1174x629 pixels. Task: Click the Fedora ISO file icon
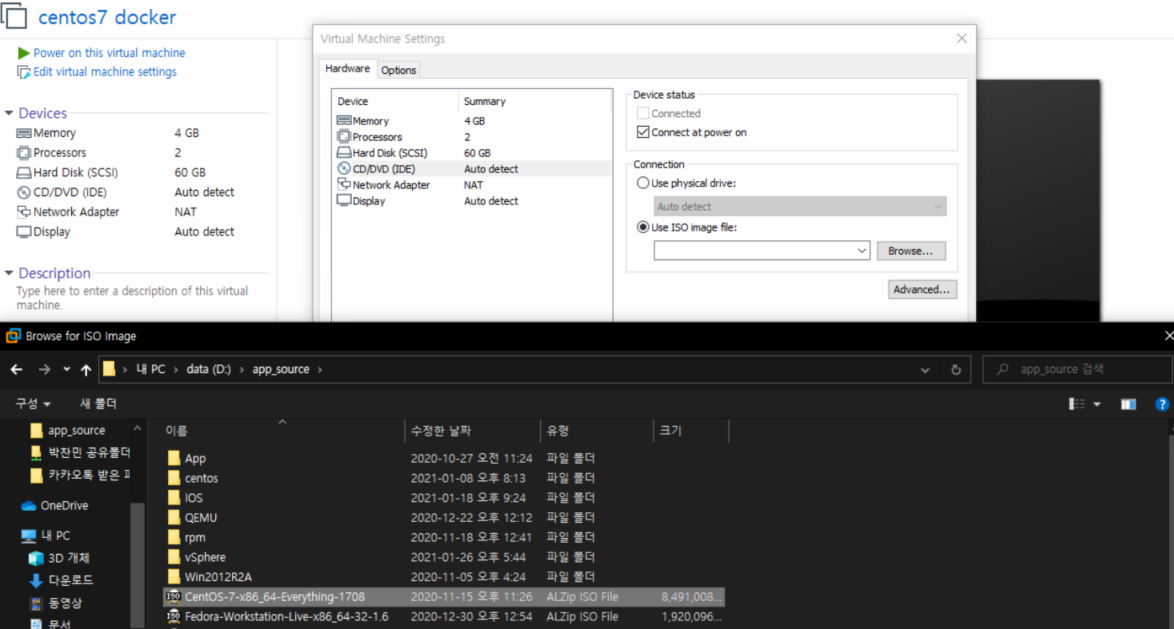point(174,616)
